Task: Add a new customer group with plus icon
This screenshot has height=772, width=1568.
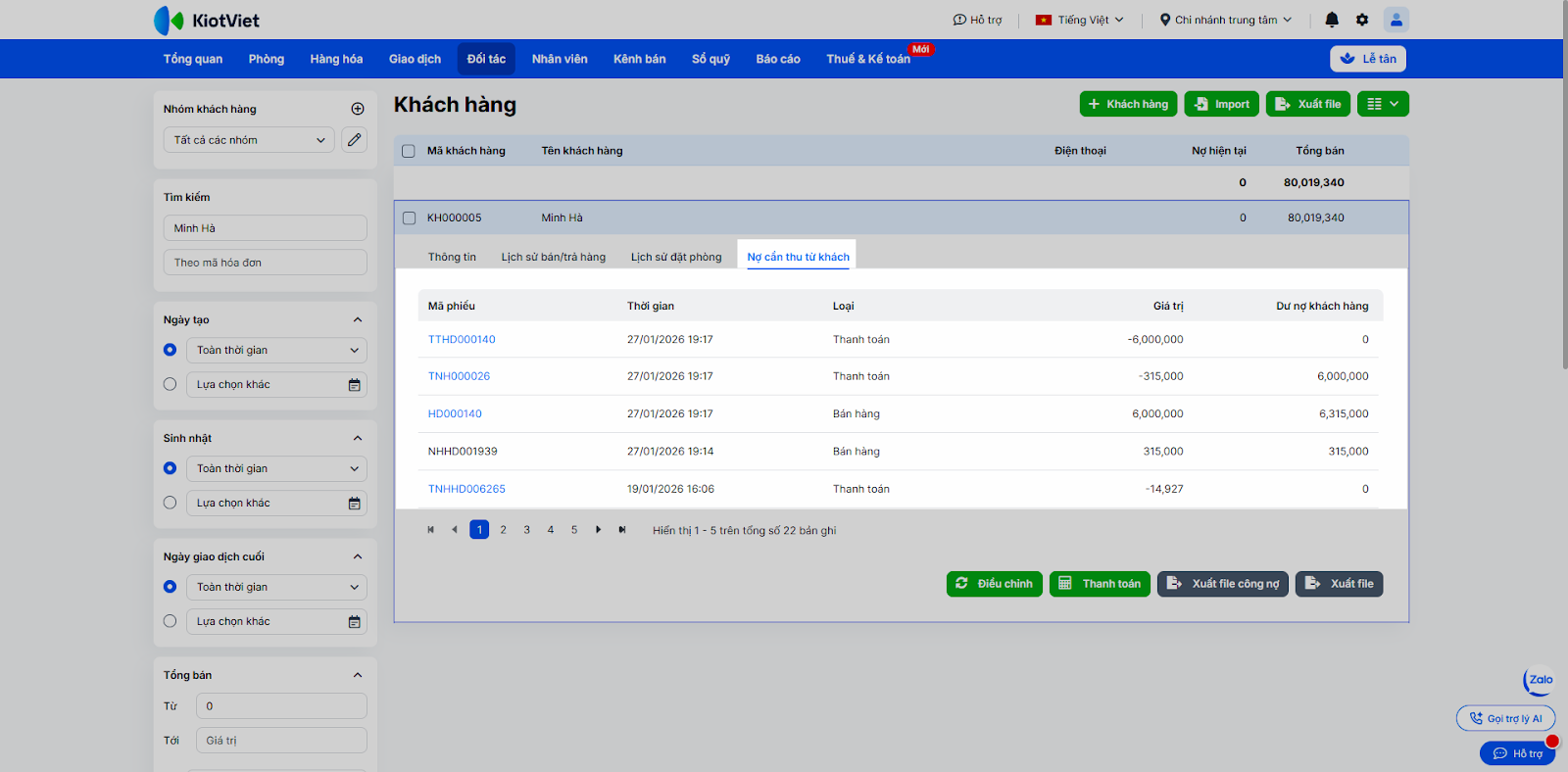Action: tap(358, 109)
